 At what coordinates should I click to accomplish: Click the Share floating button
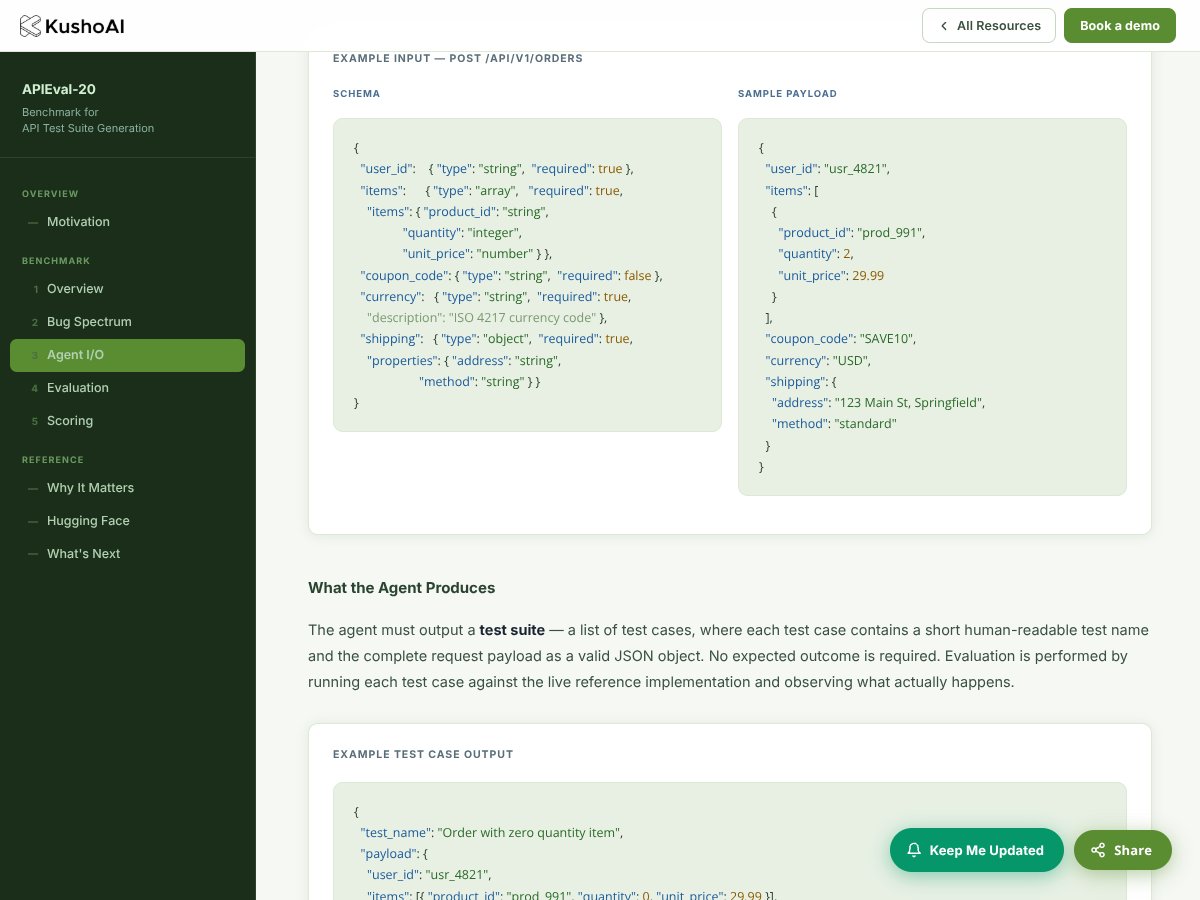click(x=1123, y=850)
